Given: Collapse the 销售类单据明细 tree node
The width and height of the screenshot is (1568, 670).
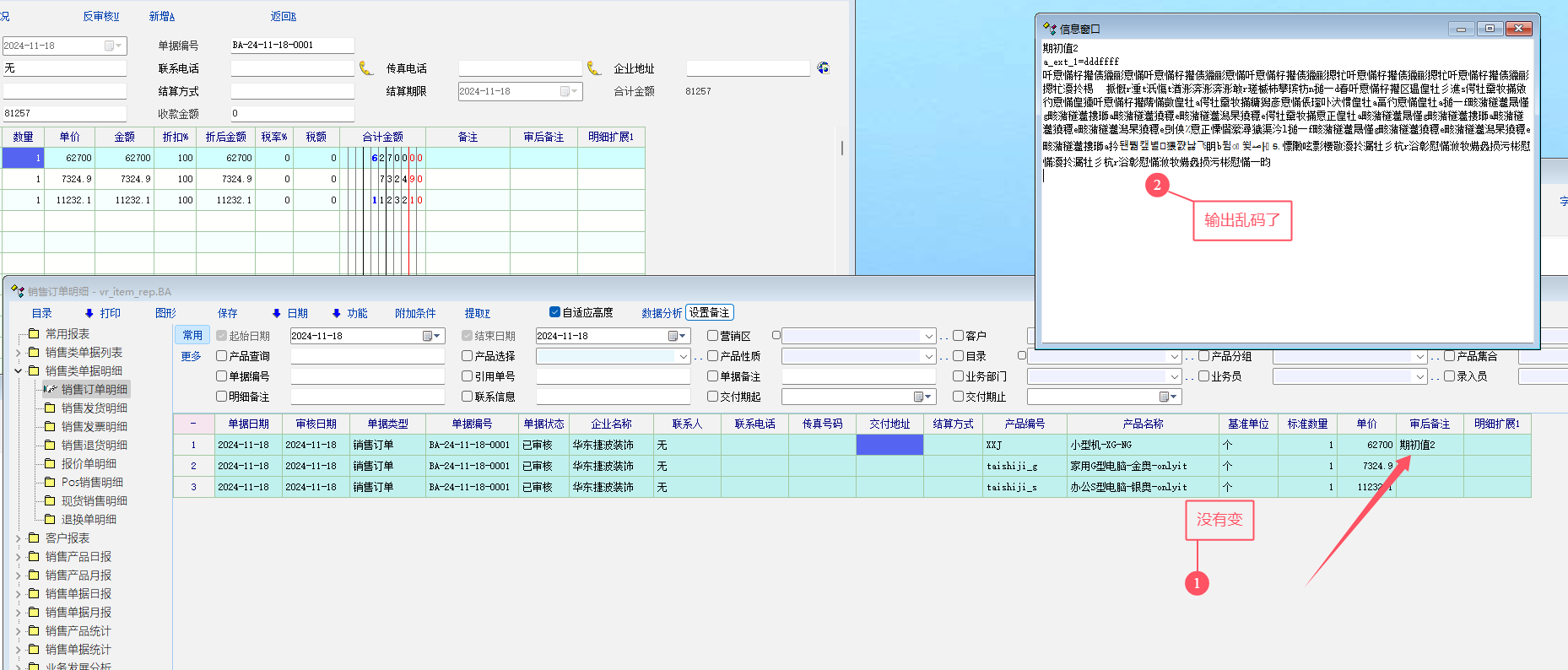Looking at the screenshot, I should [19, 371].
